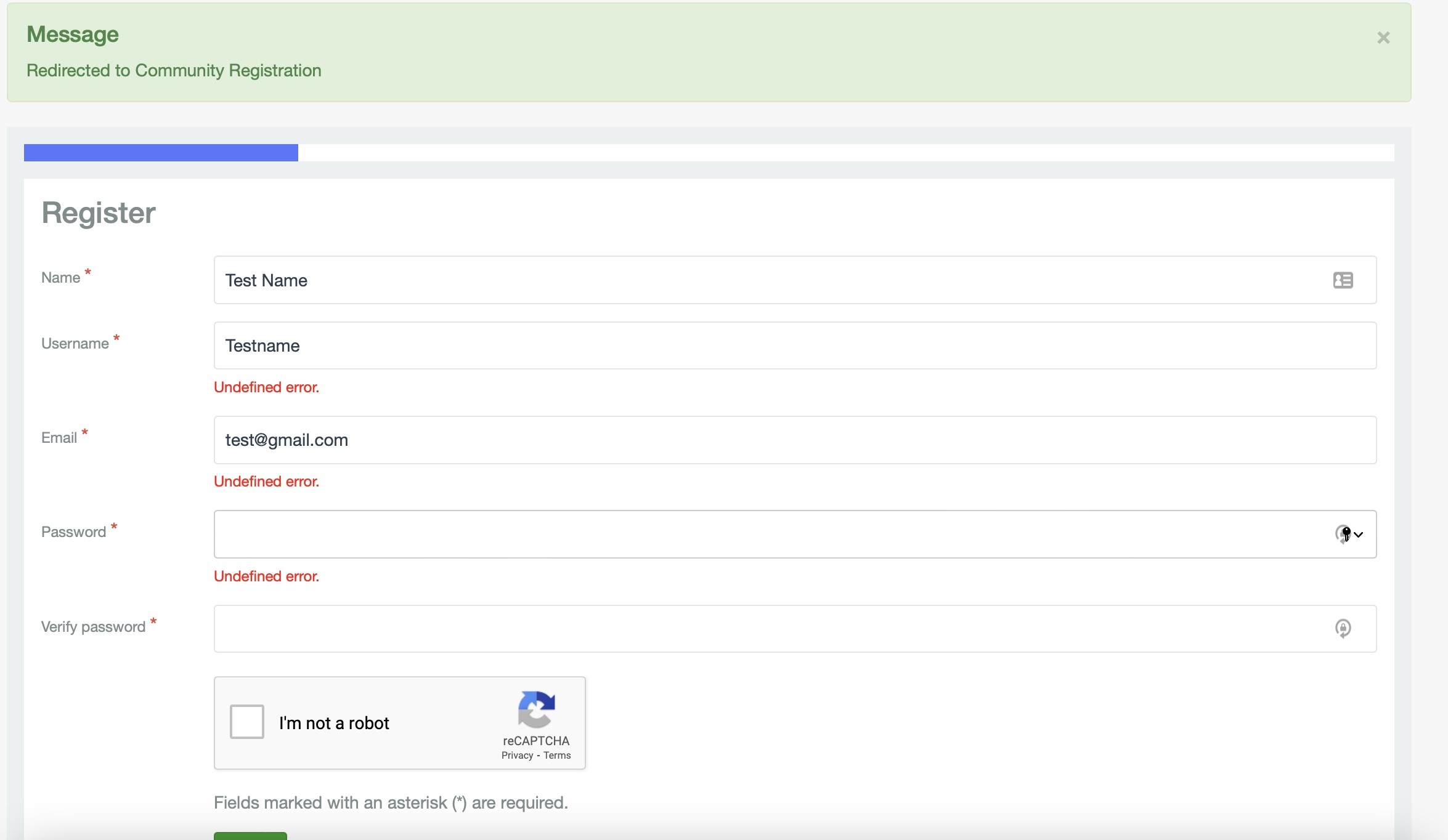1448x840 pixels.
Task: Expand the password autofill chevron
Action: click(1359, 535)
